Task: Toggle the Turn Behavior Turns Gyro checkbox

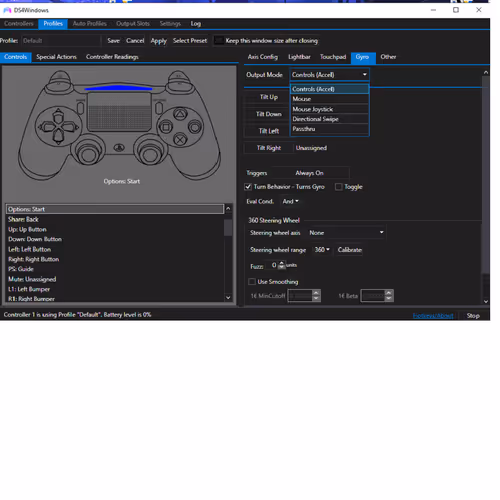Action: [x=248, y=187]
